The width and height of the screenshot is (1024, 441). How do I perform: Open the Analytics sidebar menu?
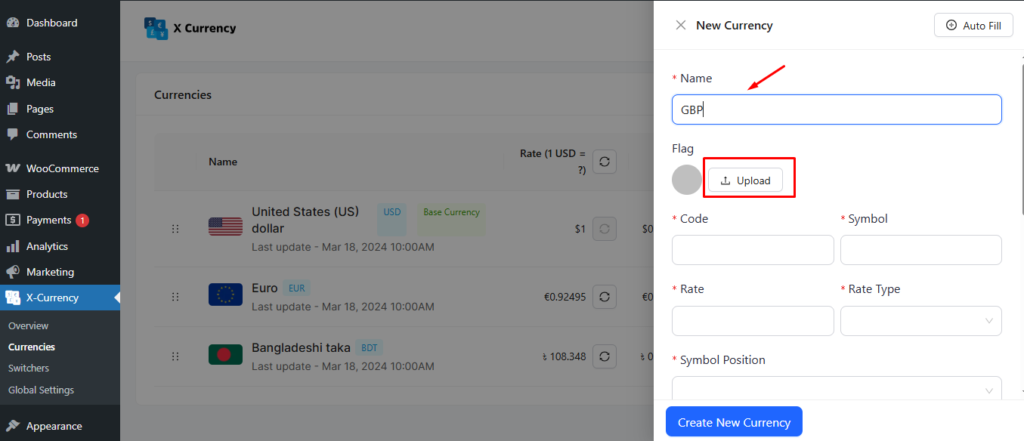pos(47,246)
